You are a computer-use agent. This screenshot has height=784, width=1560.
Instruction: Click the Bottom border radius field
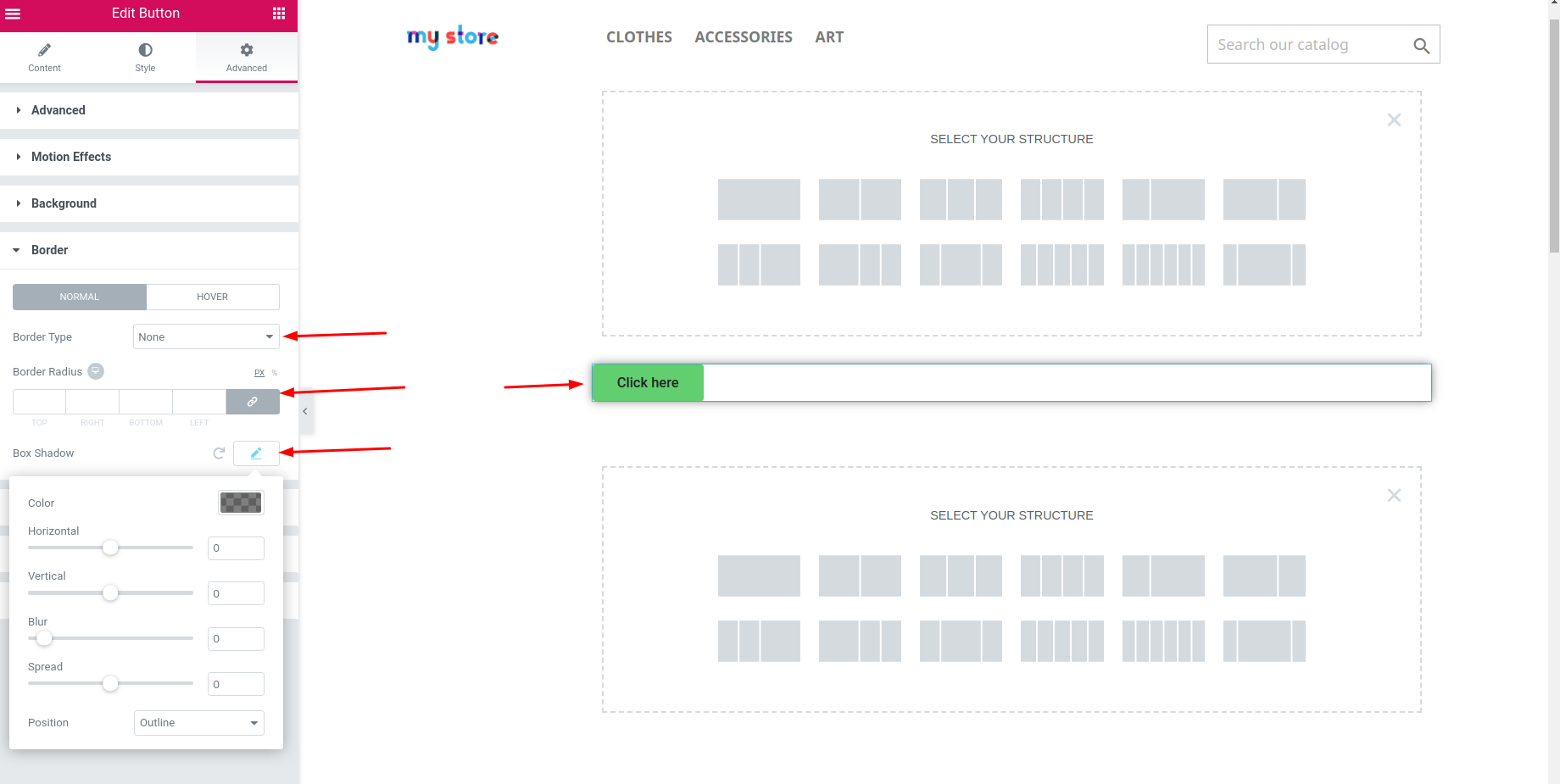coord(146,402)
